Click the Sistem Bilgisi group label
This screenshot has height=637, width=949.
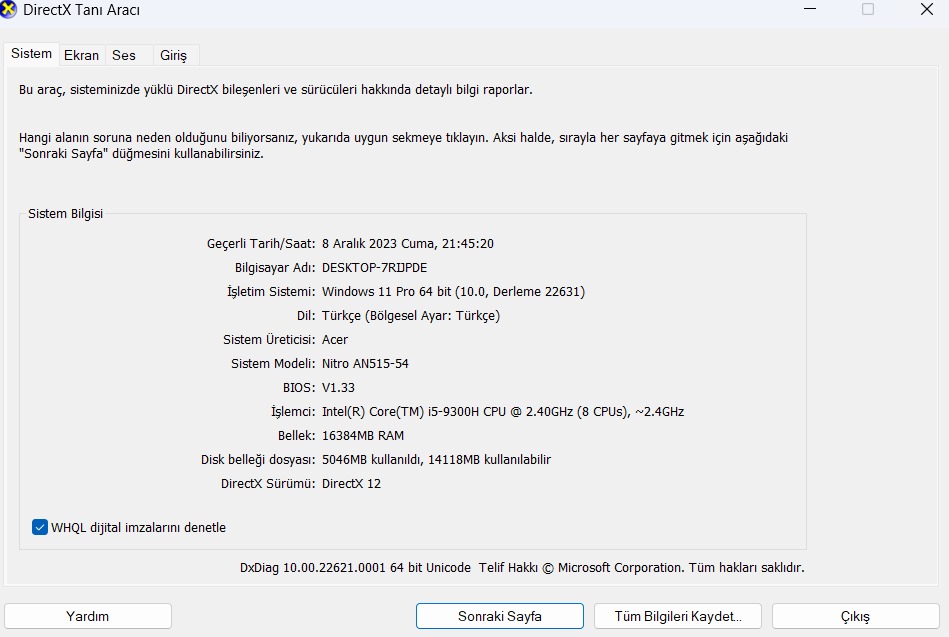pos(65,214)
